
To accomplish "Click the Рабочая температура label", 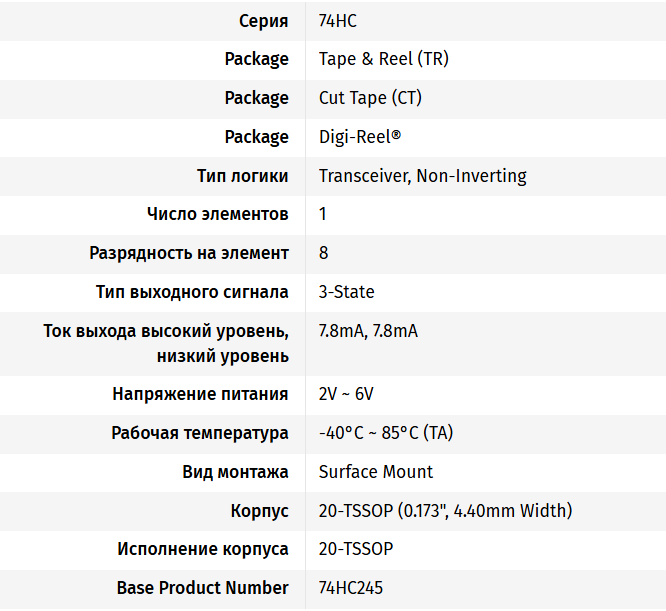I will tap(200, 433).
